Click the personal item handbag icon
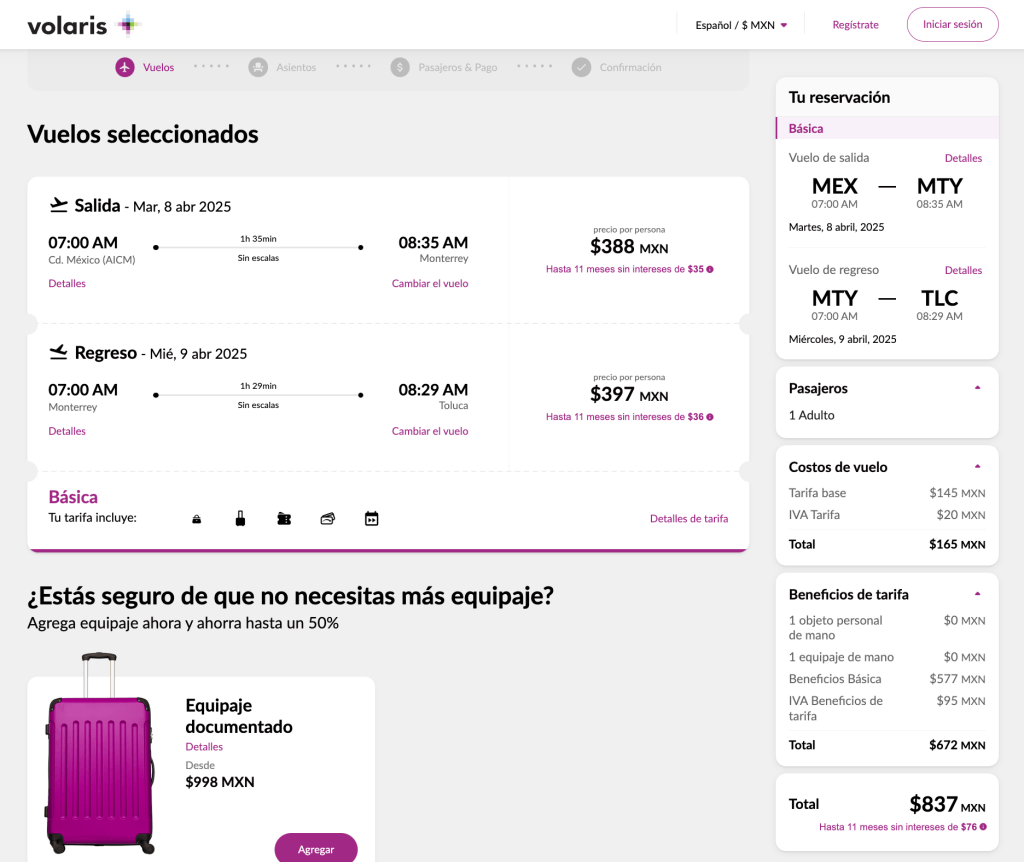1024x862 pixels. click(x=197, y=519)
